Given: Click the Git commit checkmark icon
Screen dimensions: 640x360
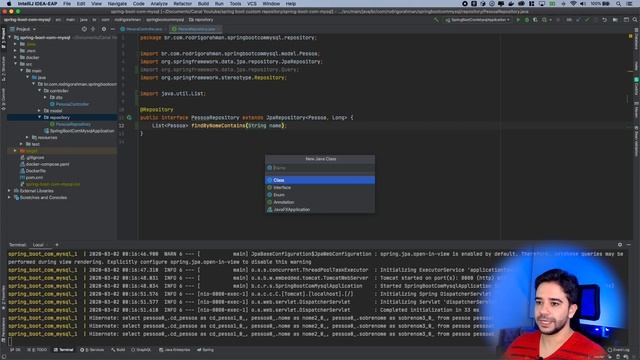Looking at the screenshot, I should (587, 20).
